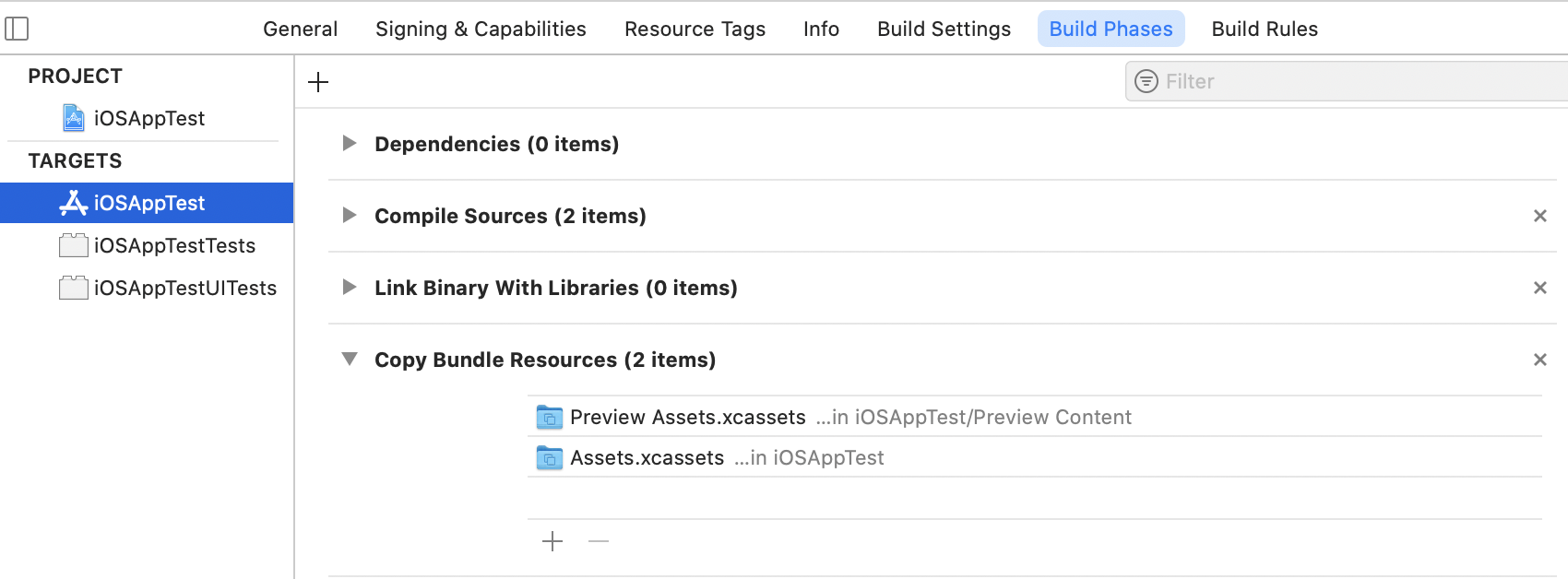Open the Build Settings tab
The width and height of the screenshot is (1568, 579).
tap(944, 29)
